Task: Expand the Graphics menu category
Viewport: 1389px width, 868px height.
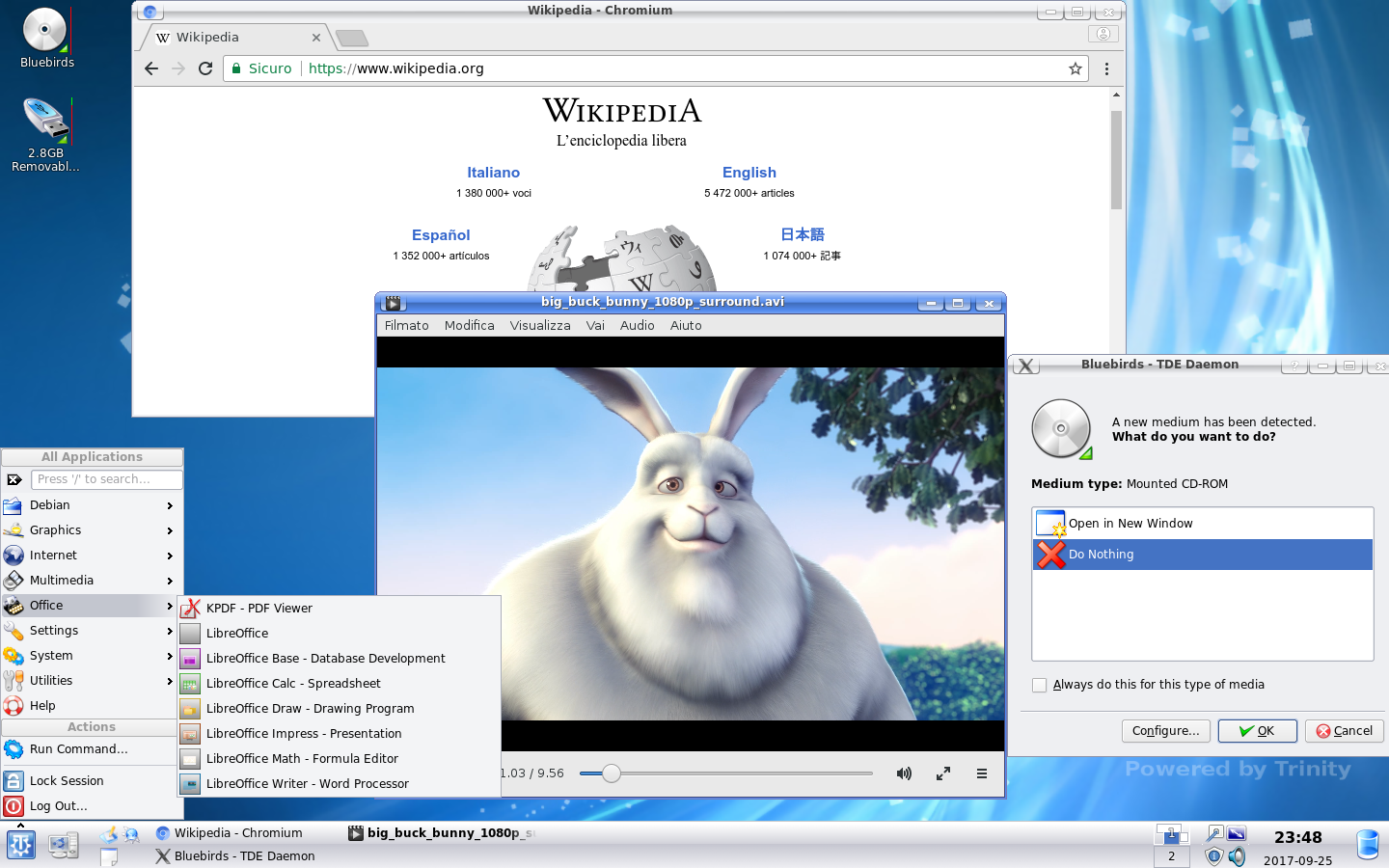Action: click(x=92, y=530)
